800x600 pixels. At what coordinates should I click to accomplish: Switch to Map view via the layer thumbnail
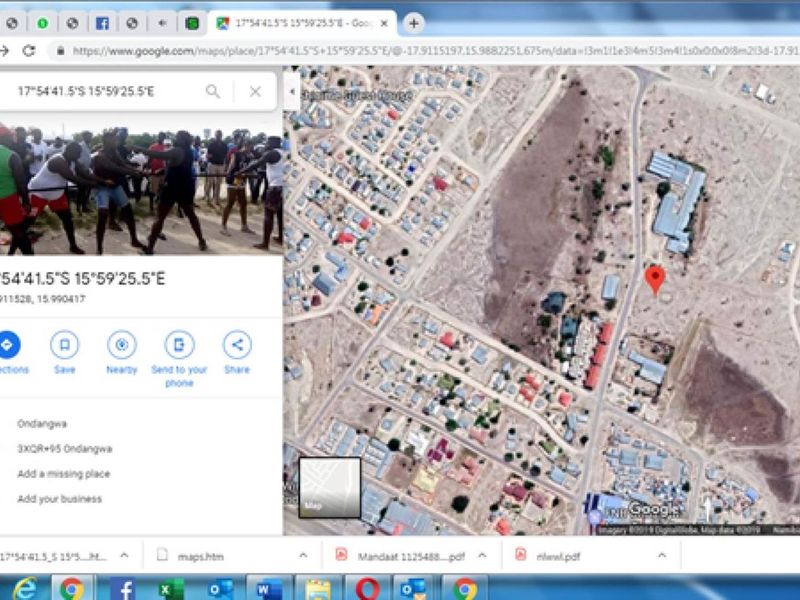pos(330,488)
